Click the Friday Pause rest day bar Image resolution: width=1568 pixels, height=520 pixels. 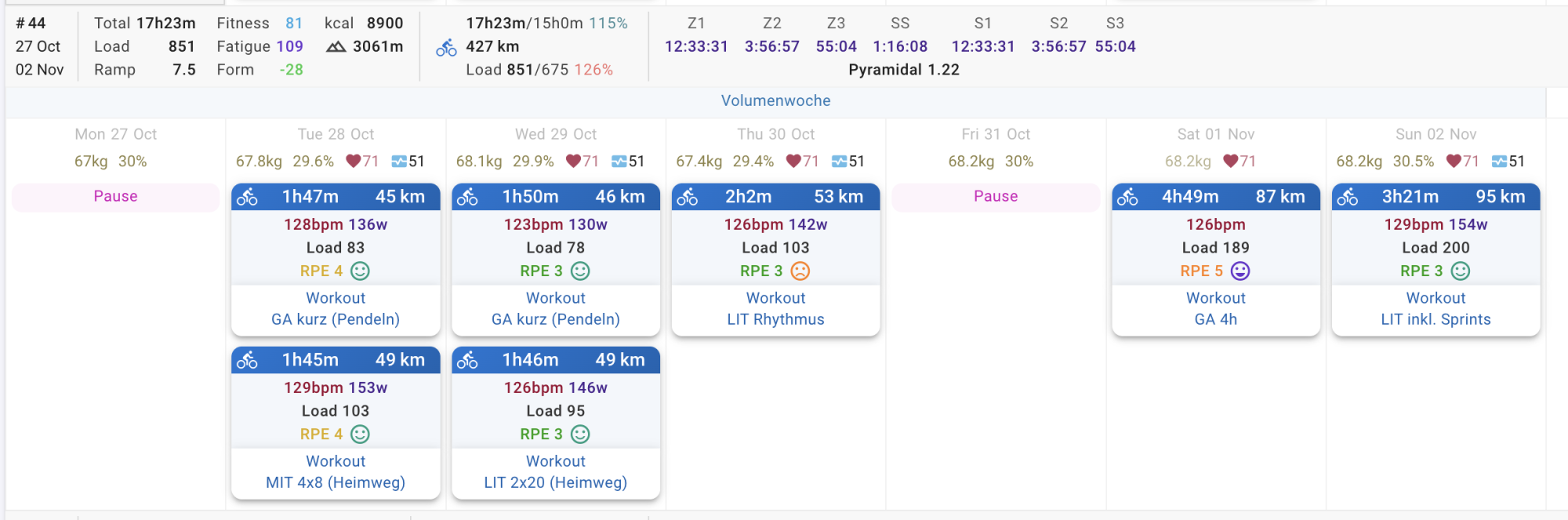pyautogui.click(x=996, y=196)
